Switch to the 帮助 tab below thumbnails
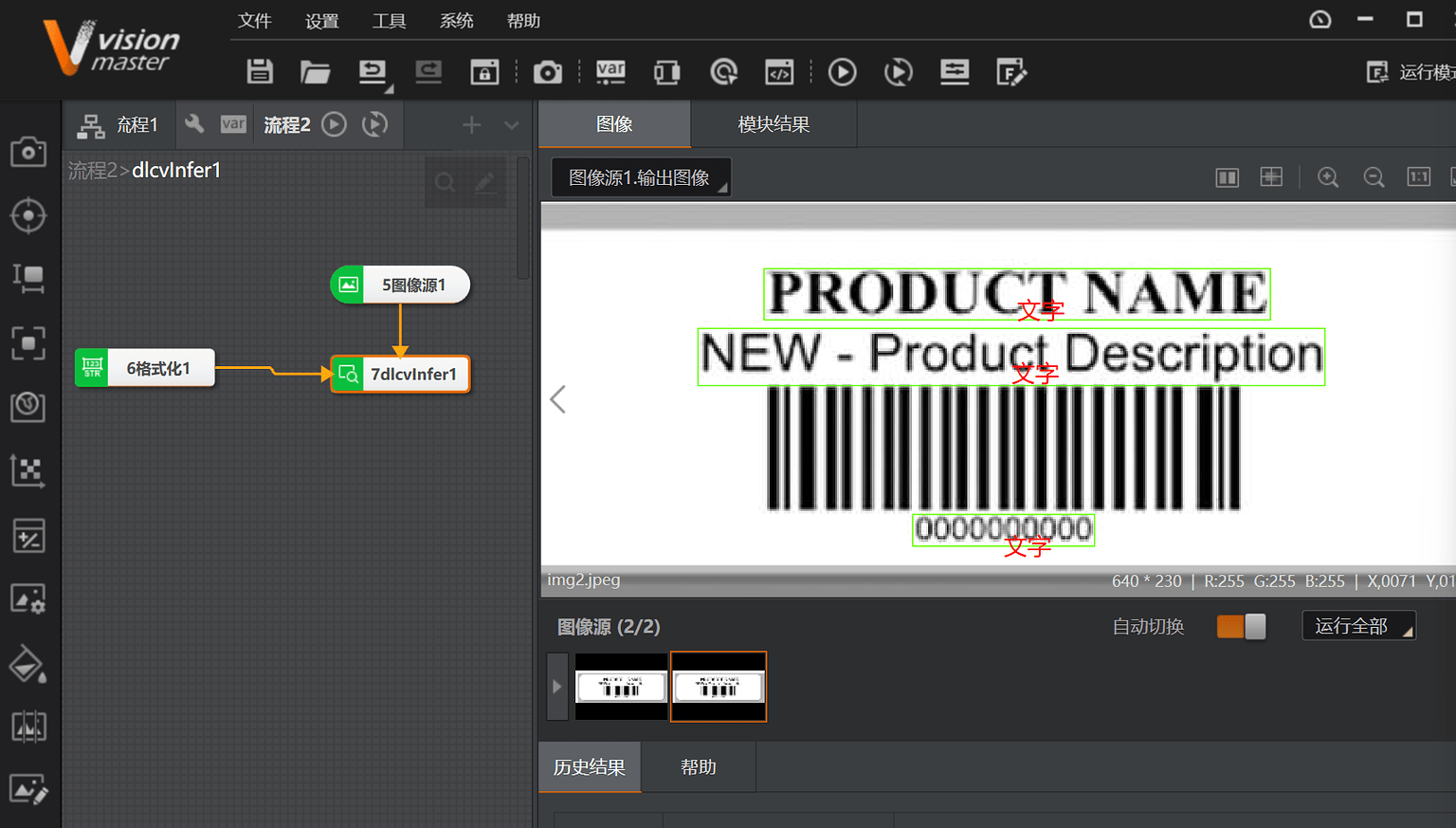The image size is (1456, 828). [698, 767]
